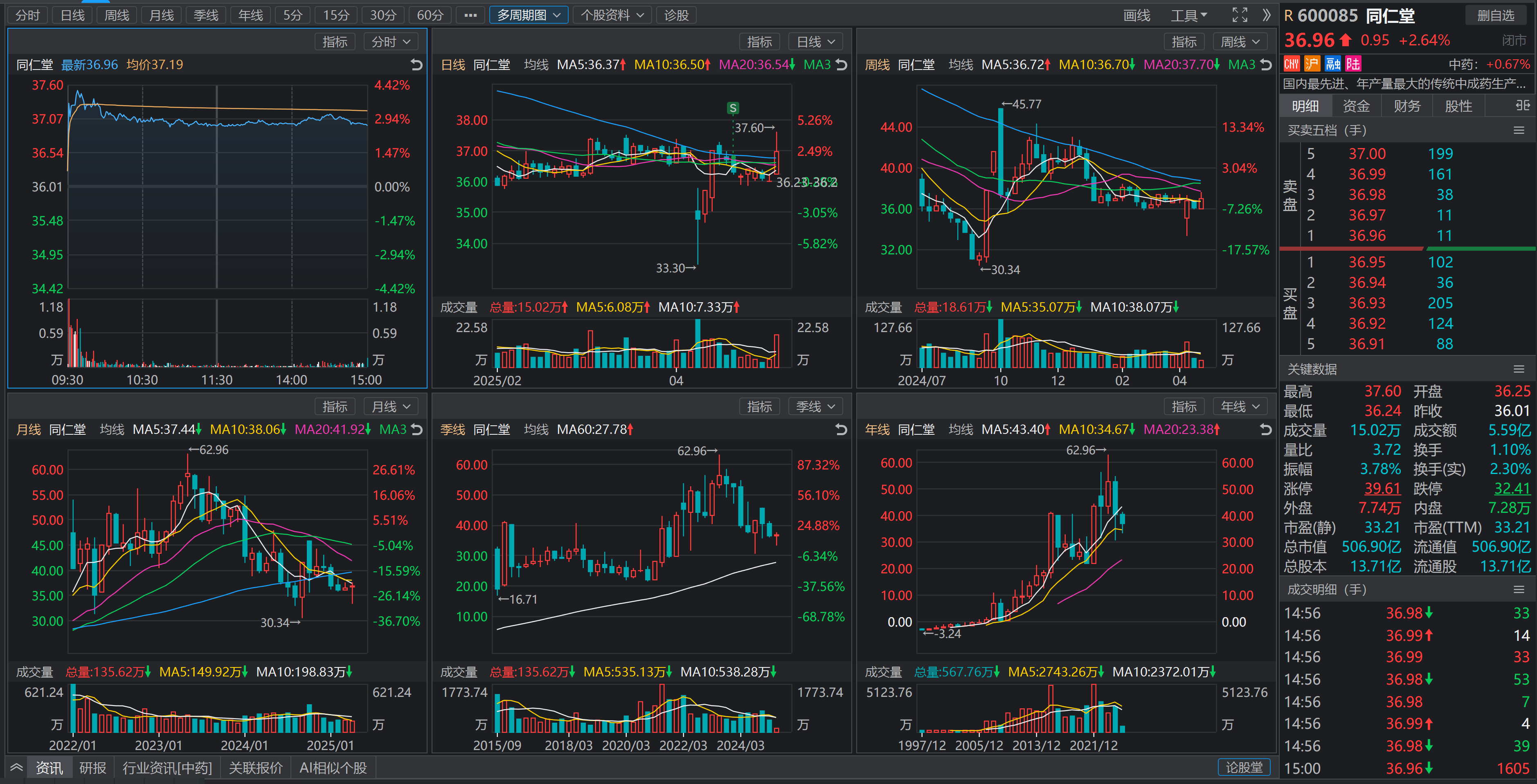This screenshot has width=1537, height=784.
Task: Open the 多周期图 dropdown
Action: (x=529, y=15)
